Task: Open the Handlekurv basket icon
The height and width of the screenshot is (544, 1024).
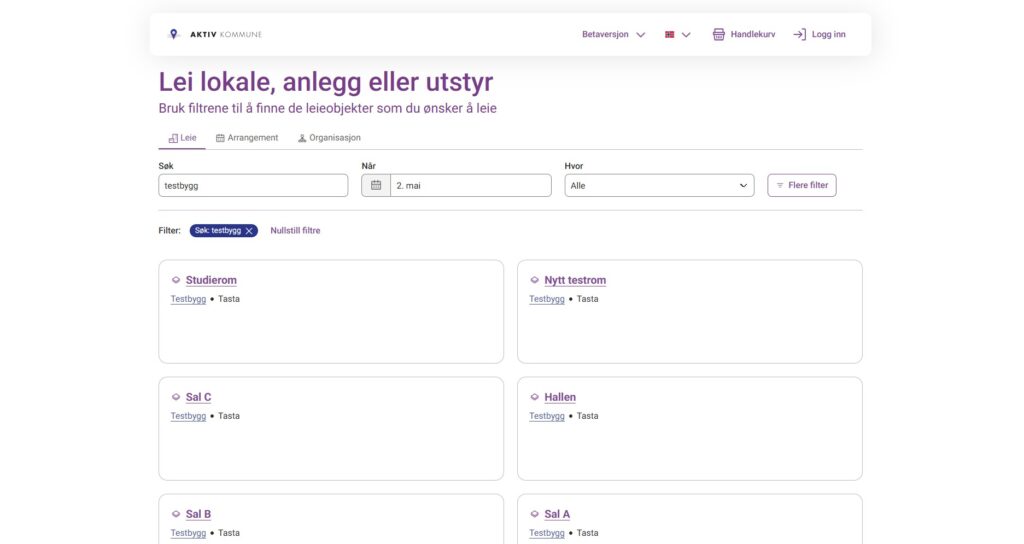Action: point(718,35)
